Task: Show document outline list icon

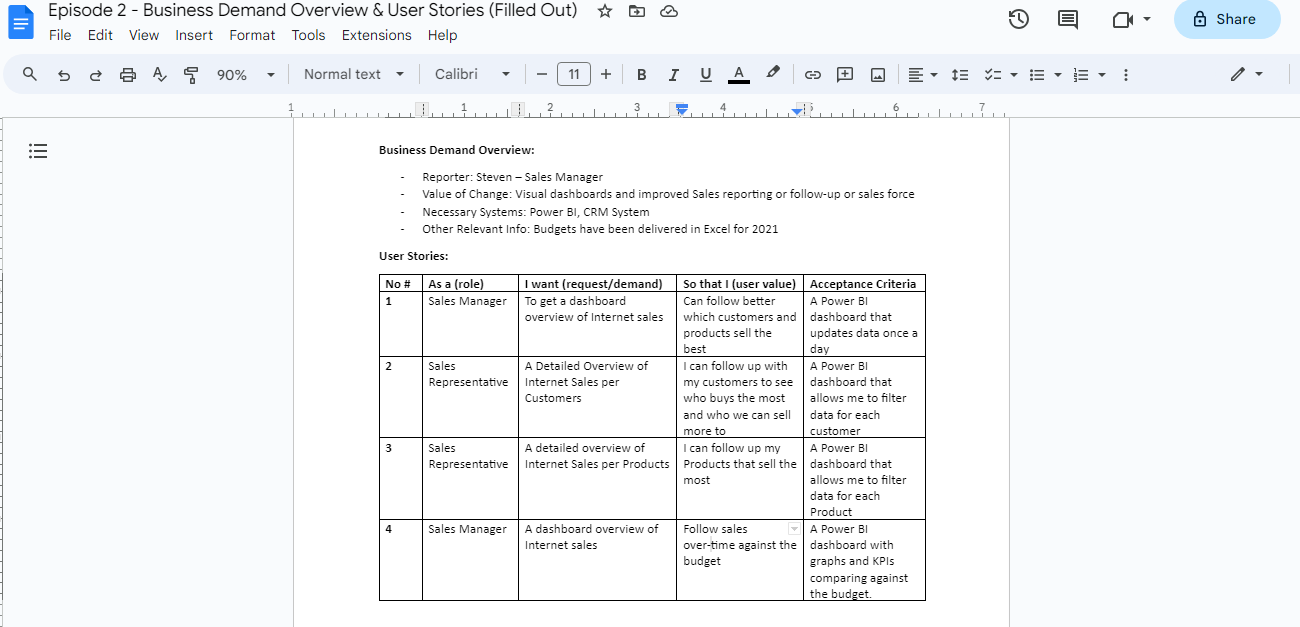Action: tap(38, 151)
